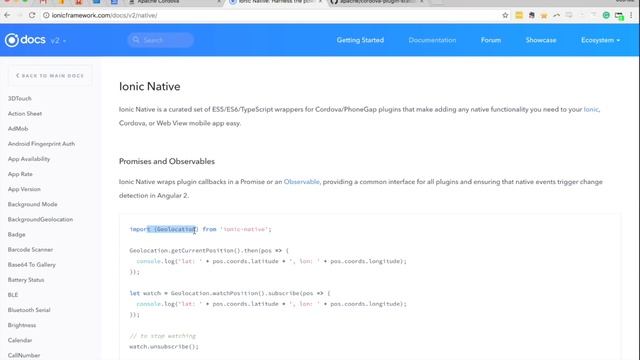
Task: Open BLE plugin docs
Action: 13,295
